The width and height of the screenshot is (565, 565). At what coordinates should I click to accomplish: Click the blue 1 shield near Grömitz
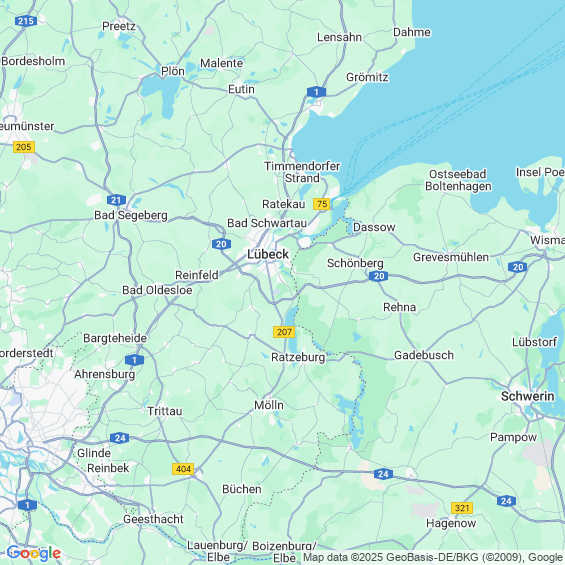point(316,92)
